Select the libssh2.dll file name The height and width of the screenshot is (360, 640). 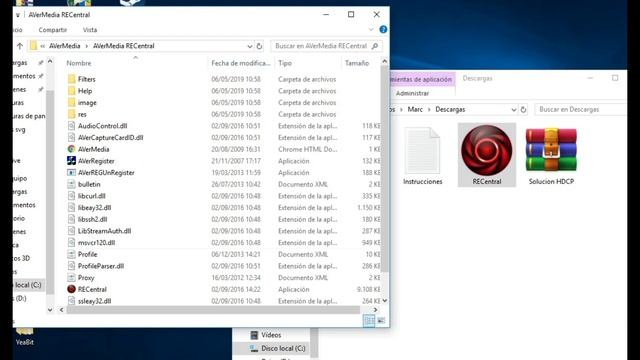pos(92,219)
